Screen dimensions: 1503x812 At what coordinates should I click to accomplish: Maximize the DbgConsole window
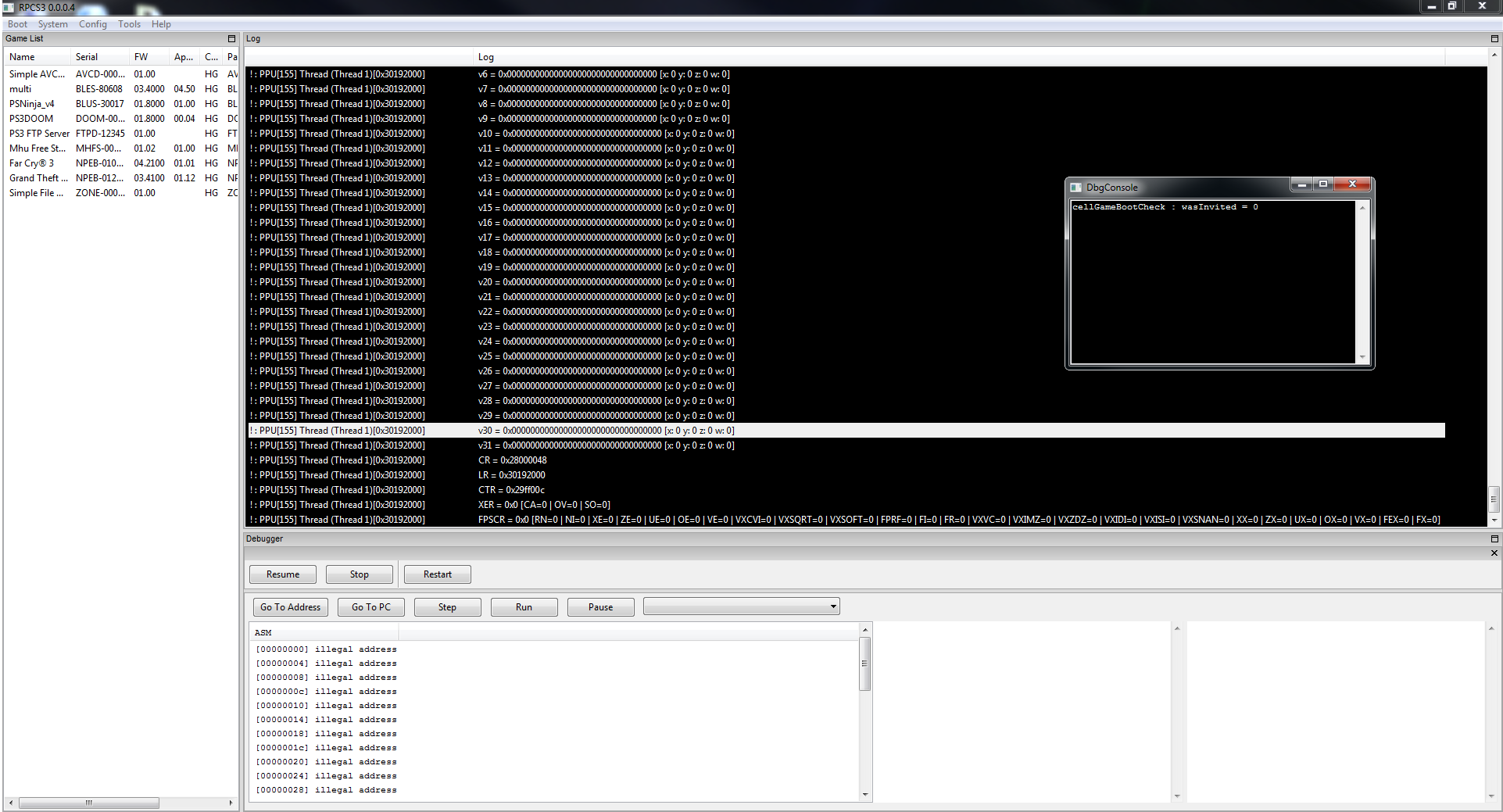pos(1323,184)
